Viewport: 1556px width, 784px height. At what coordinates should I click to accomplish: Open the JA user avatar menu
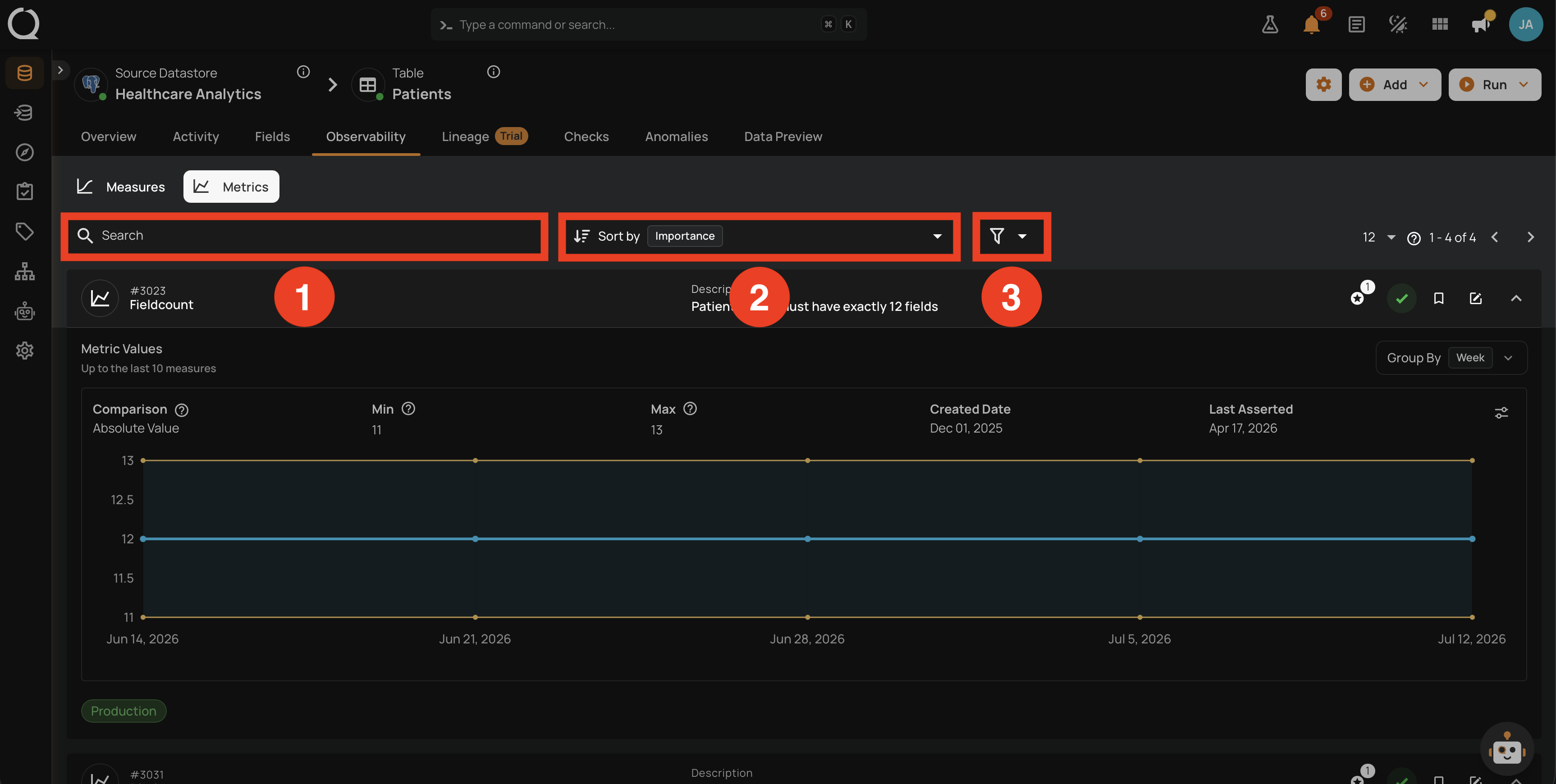1525,24
